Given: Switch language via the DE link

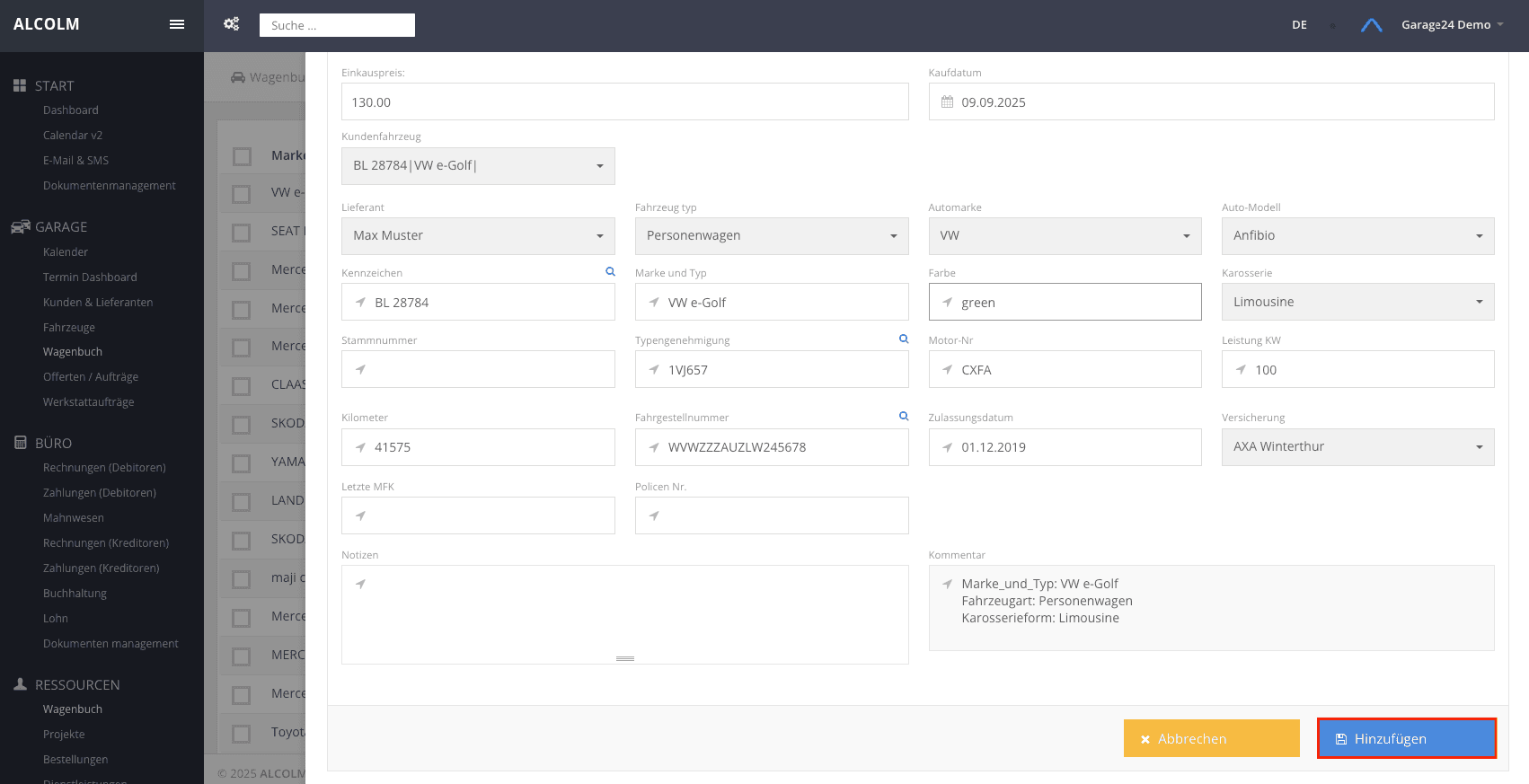Looking at the screenshot, I should tap(1299, 25).
